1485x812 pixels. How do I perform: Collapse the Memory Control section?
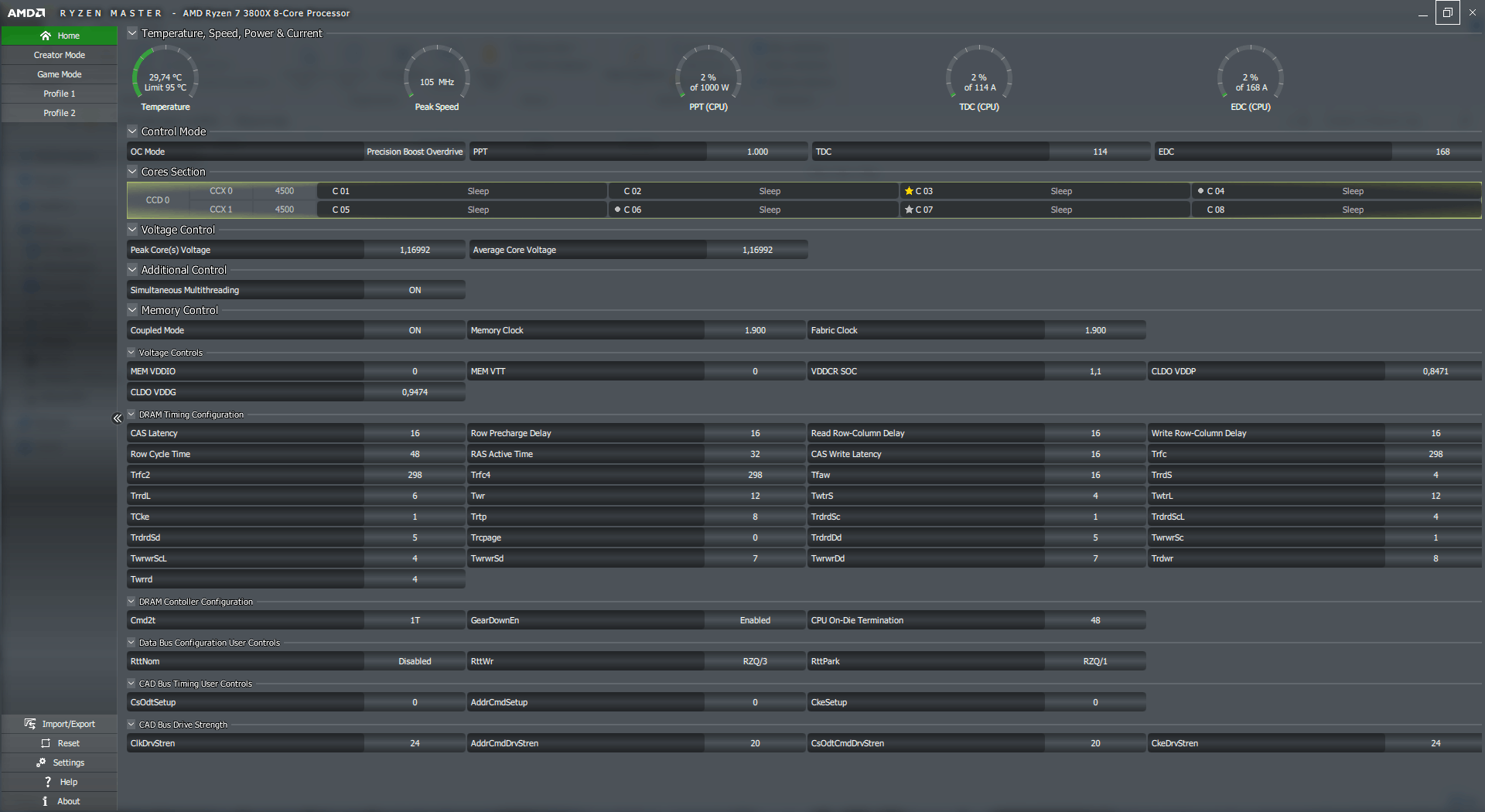click(132, 310)
